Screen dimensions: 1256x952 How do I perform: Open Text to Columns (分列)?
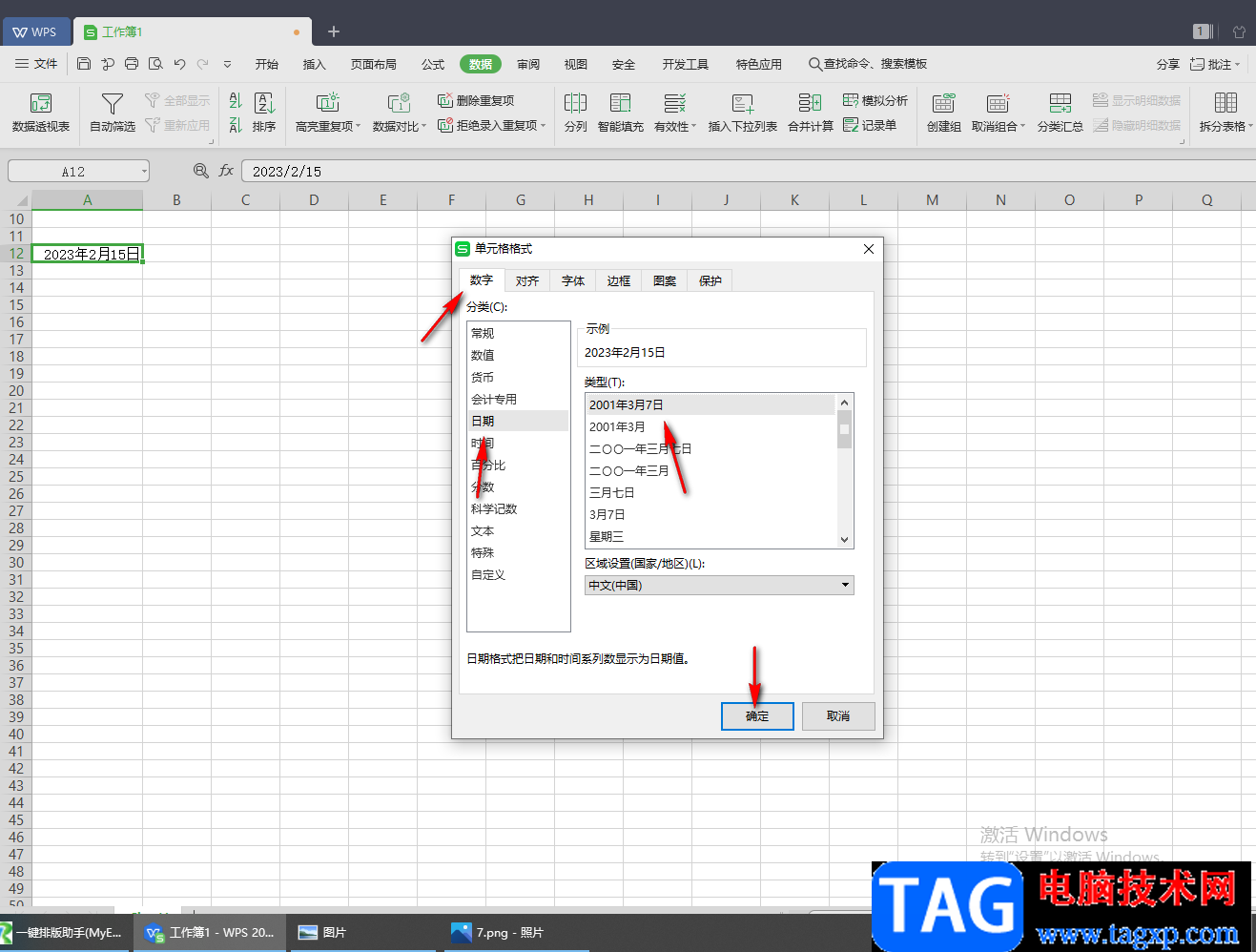[575, 113]
